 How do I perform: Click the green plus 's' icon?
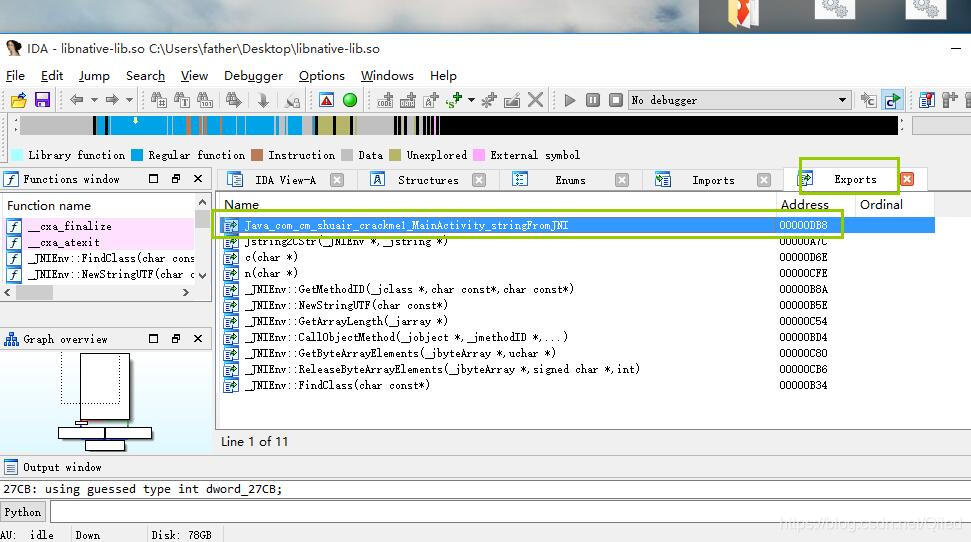tap(455, 100)
